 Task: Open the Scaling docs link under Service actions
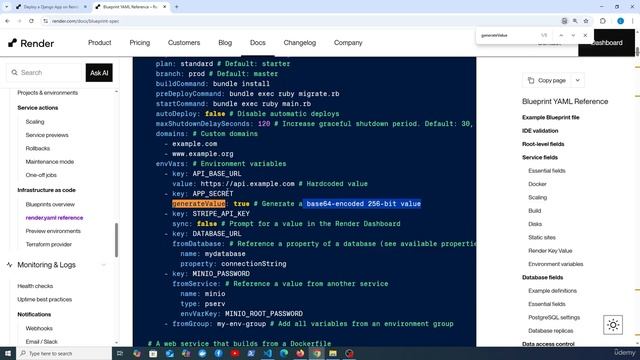pyautogui.click(x=35, y=122)
